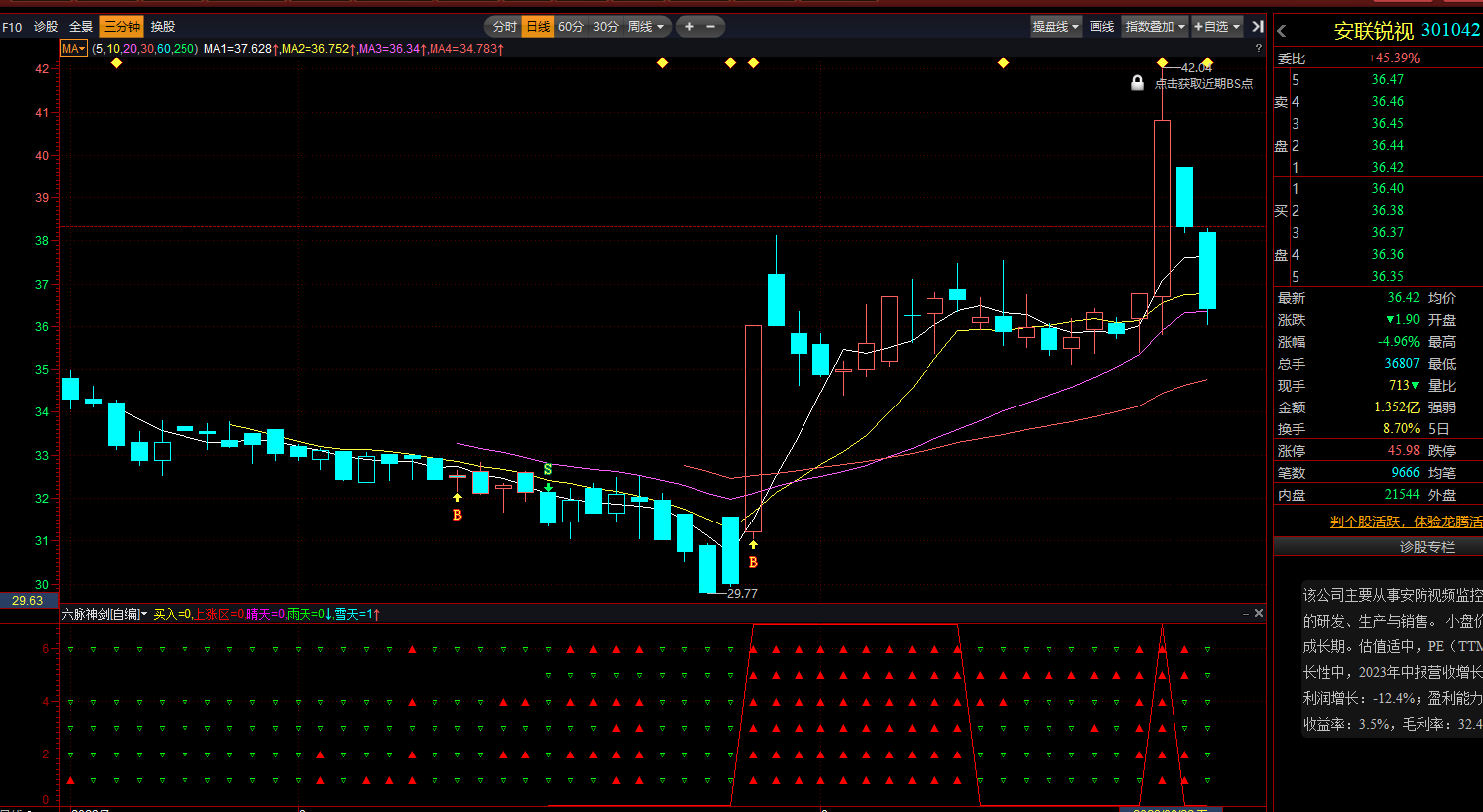
Task: Toggle the 三分钟 highlighted button
Action: [122, 27]
